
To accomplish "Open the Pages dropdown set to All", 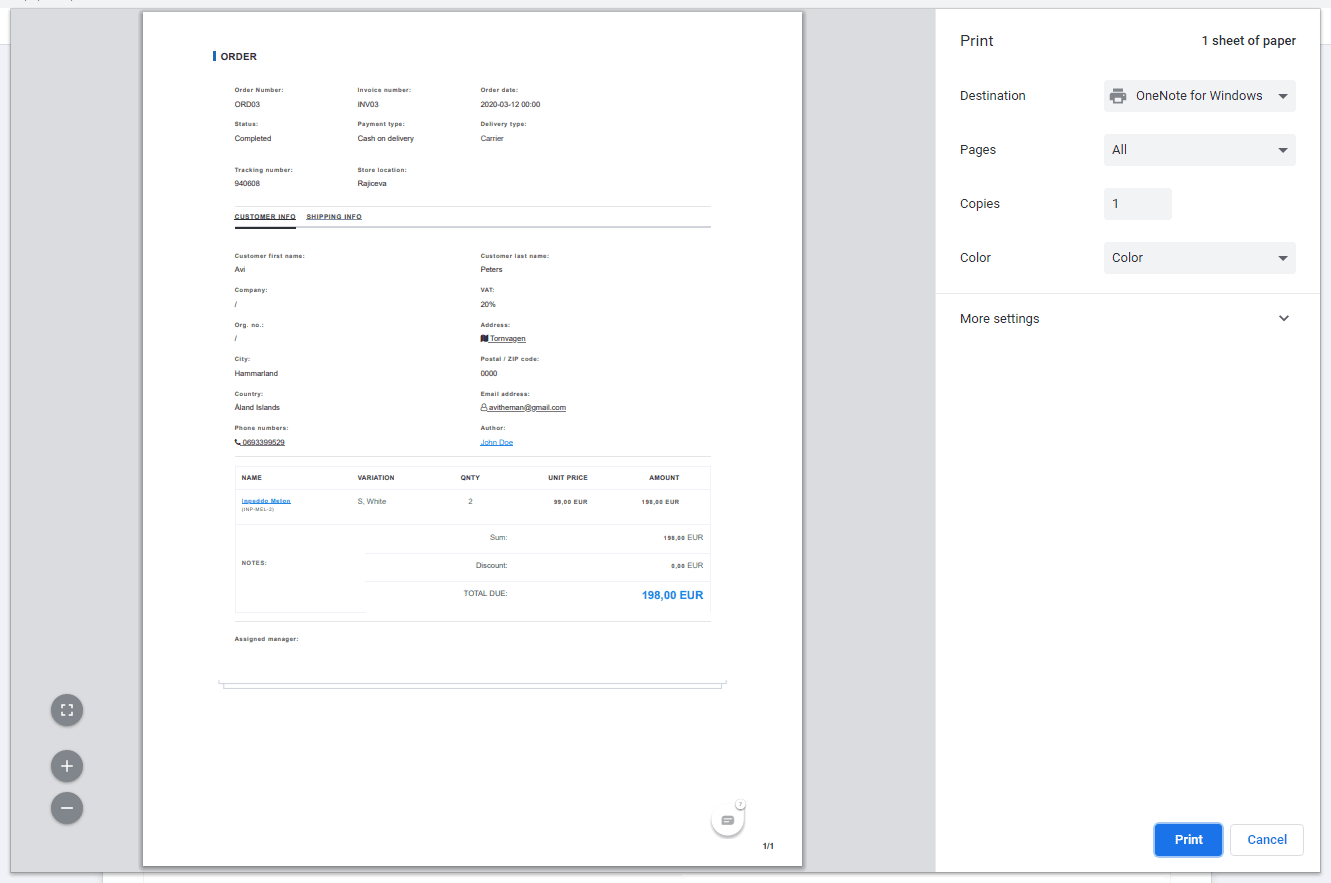I will coord(1200,150).
